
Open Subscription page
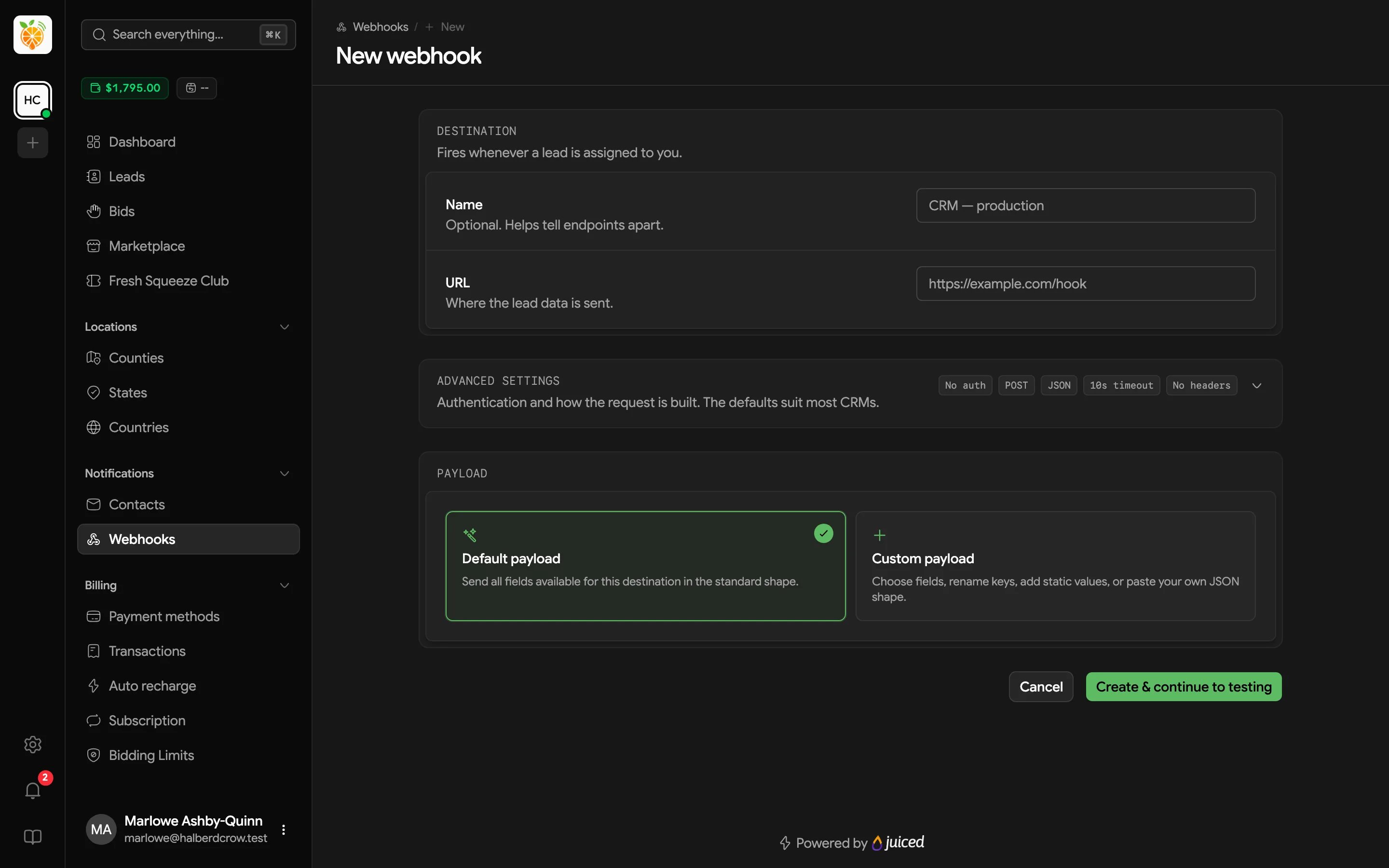click(188, 720)
